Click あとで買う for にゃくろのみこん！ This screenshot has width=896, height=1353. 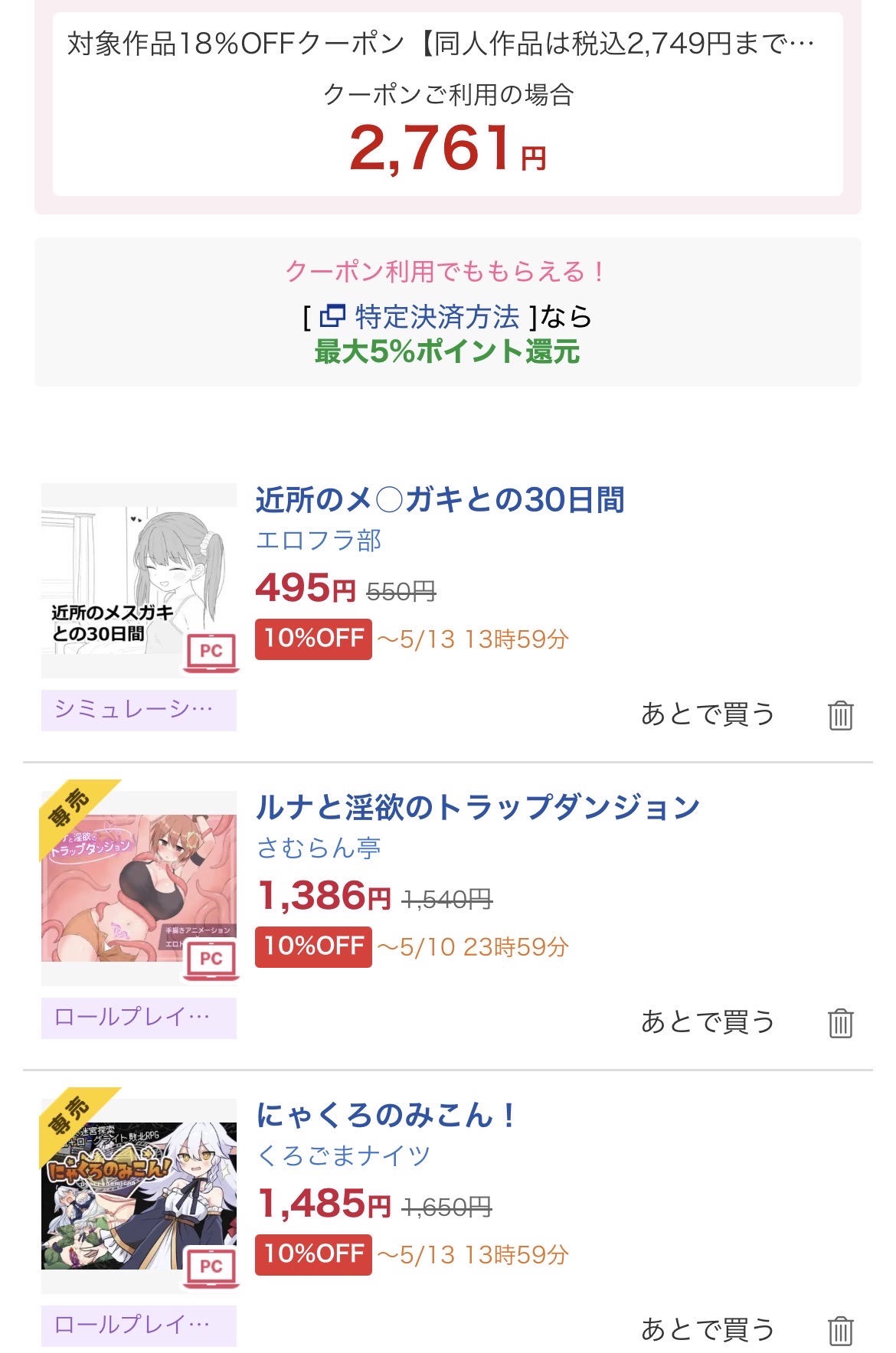tap(708, 1330)
